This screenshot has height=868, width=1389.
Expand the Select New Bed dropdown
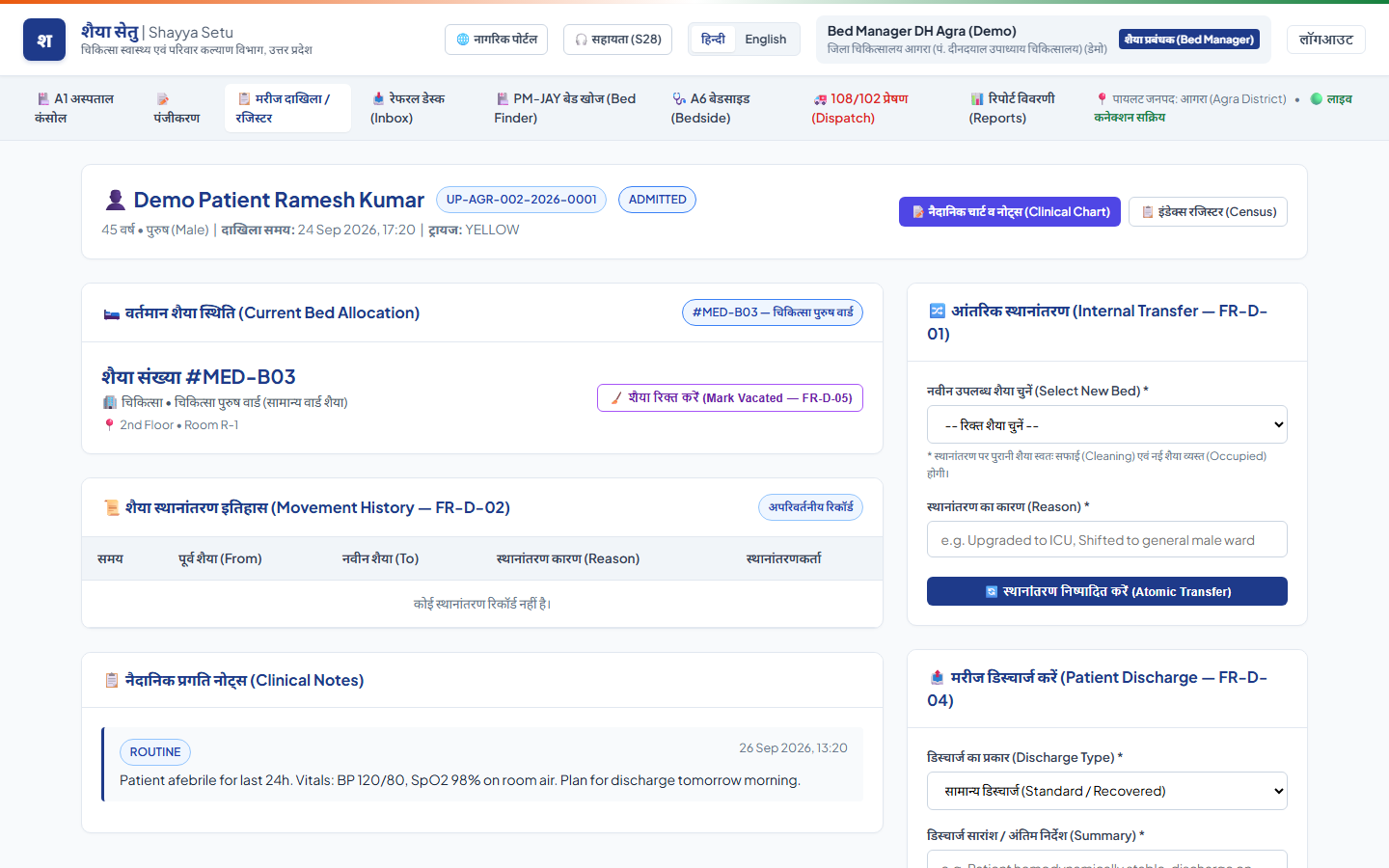click(1107, 424)
